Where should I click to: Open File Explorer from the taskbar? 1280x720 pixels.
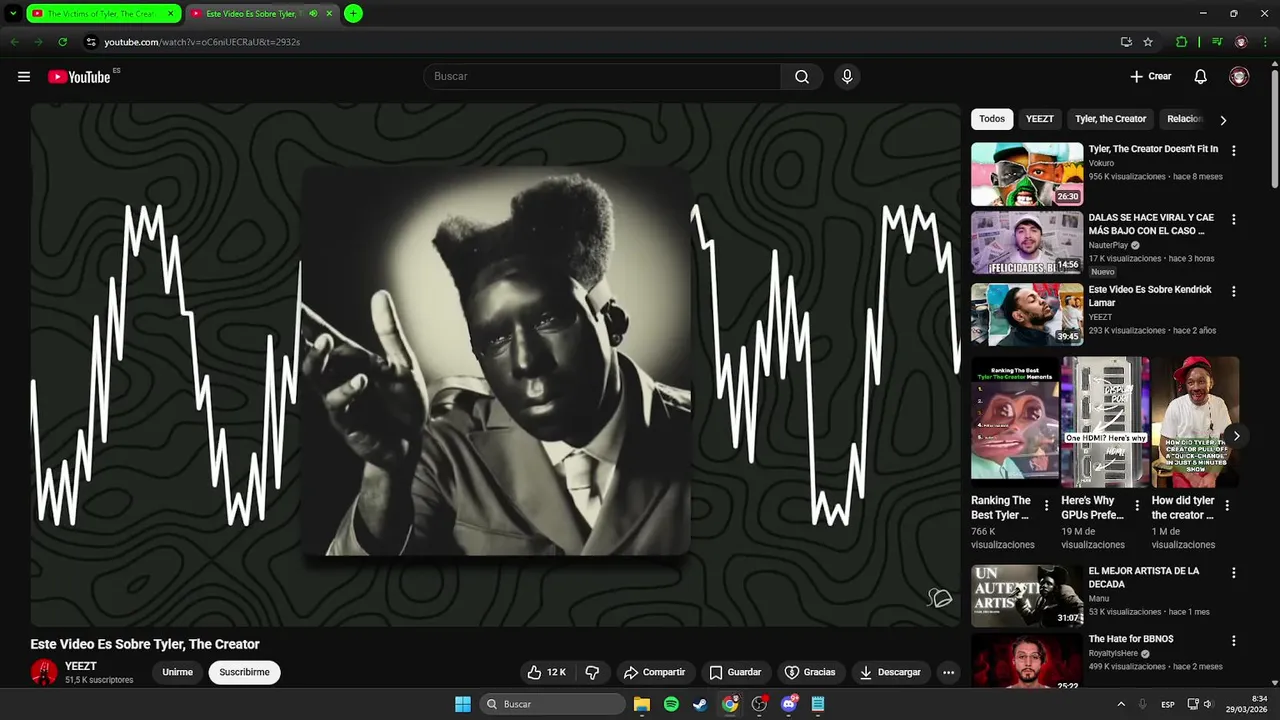pyautogui.click(x=642, y=704)
